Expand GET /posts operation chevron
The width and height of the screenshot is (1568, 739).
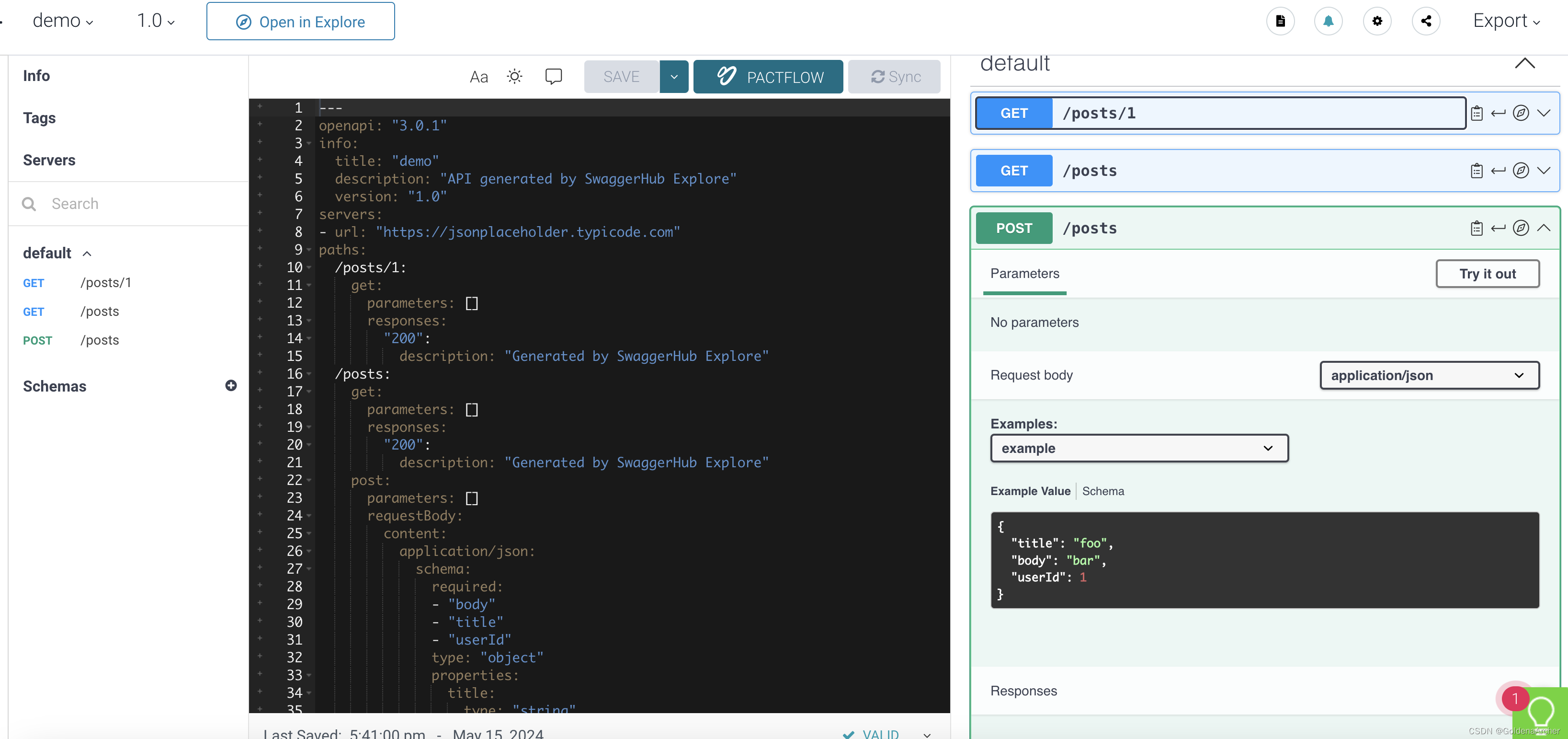point(1544,171)
